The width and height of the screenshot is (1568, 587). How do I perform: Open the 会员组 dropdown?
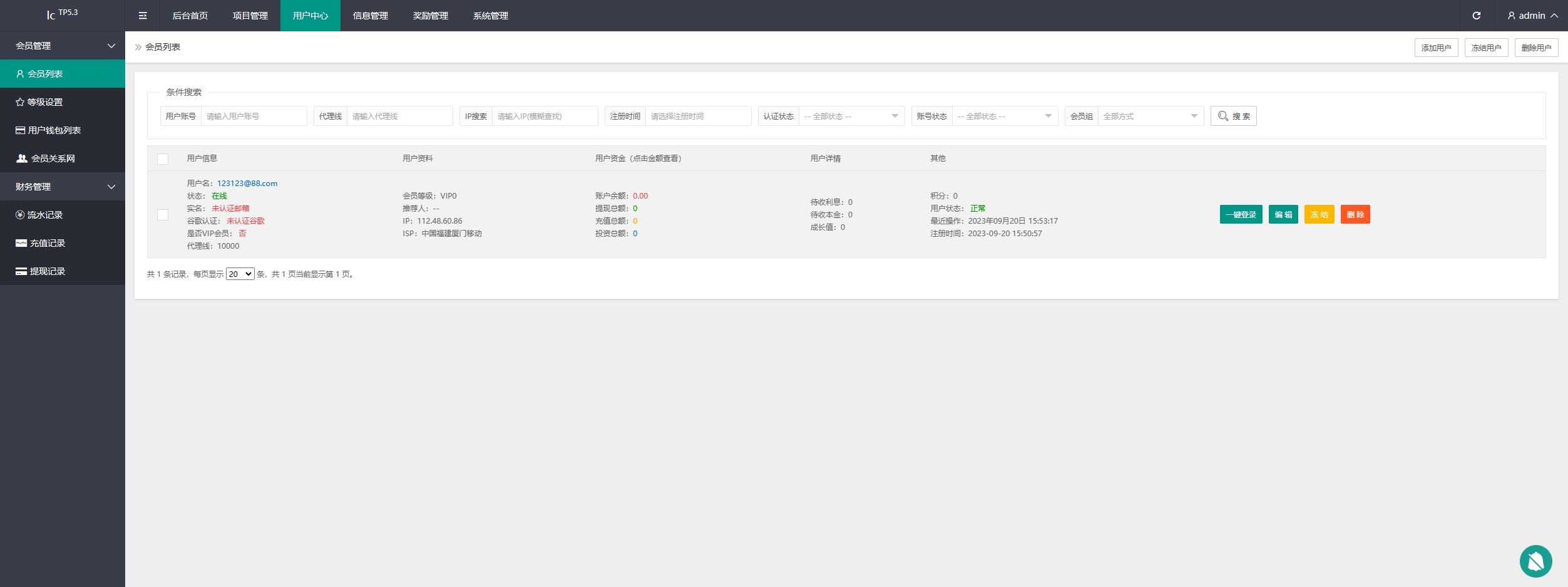(x=1150, y=117)
